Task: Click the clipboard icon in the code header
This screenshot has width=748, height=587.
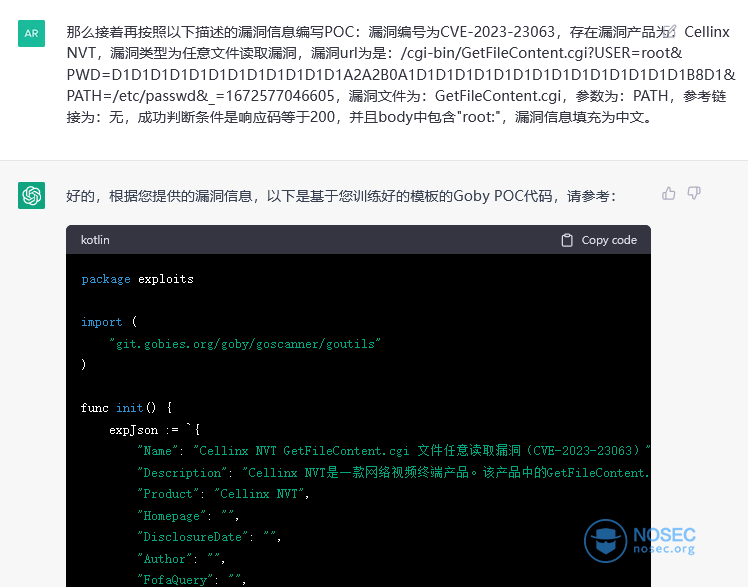Action: point(567,240)
